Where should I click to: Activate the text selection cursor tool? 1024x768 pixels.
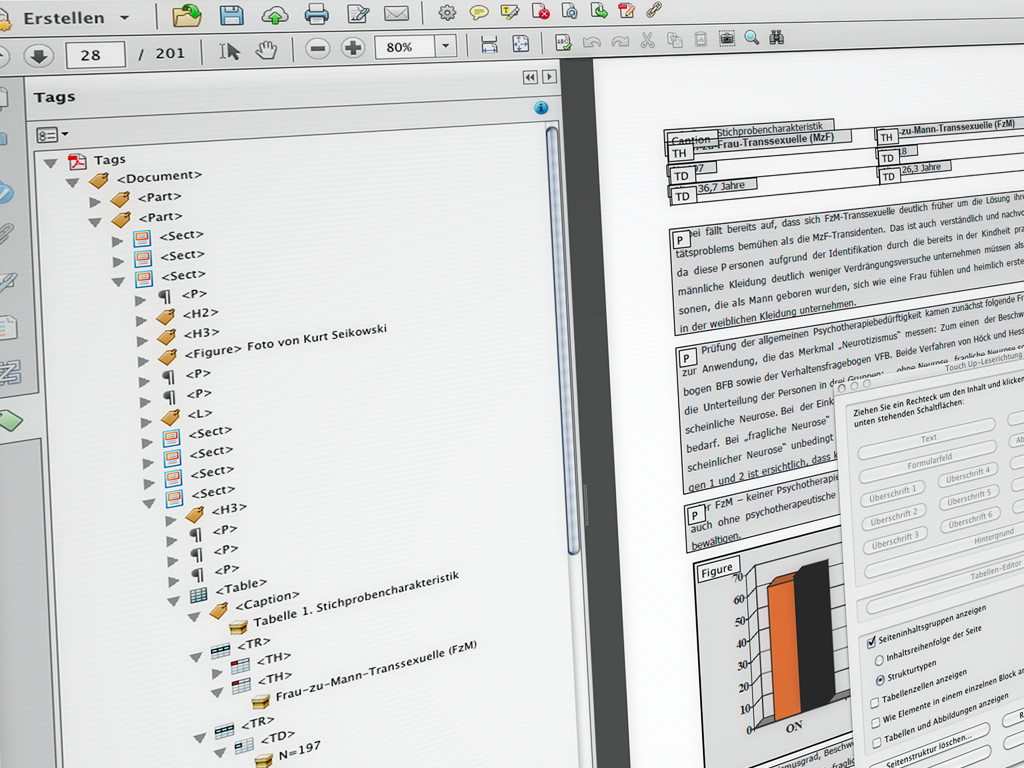click(x=229, y=51)
